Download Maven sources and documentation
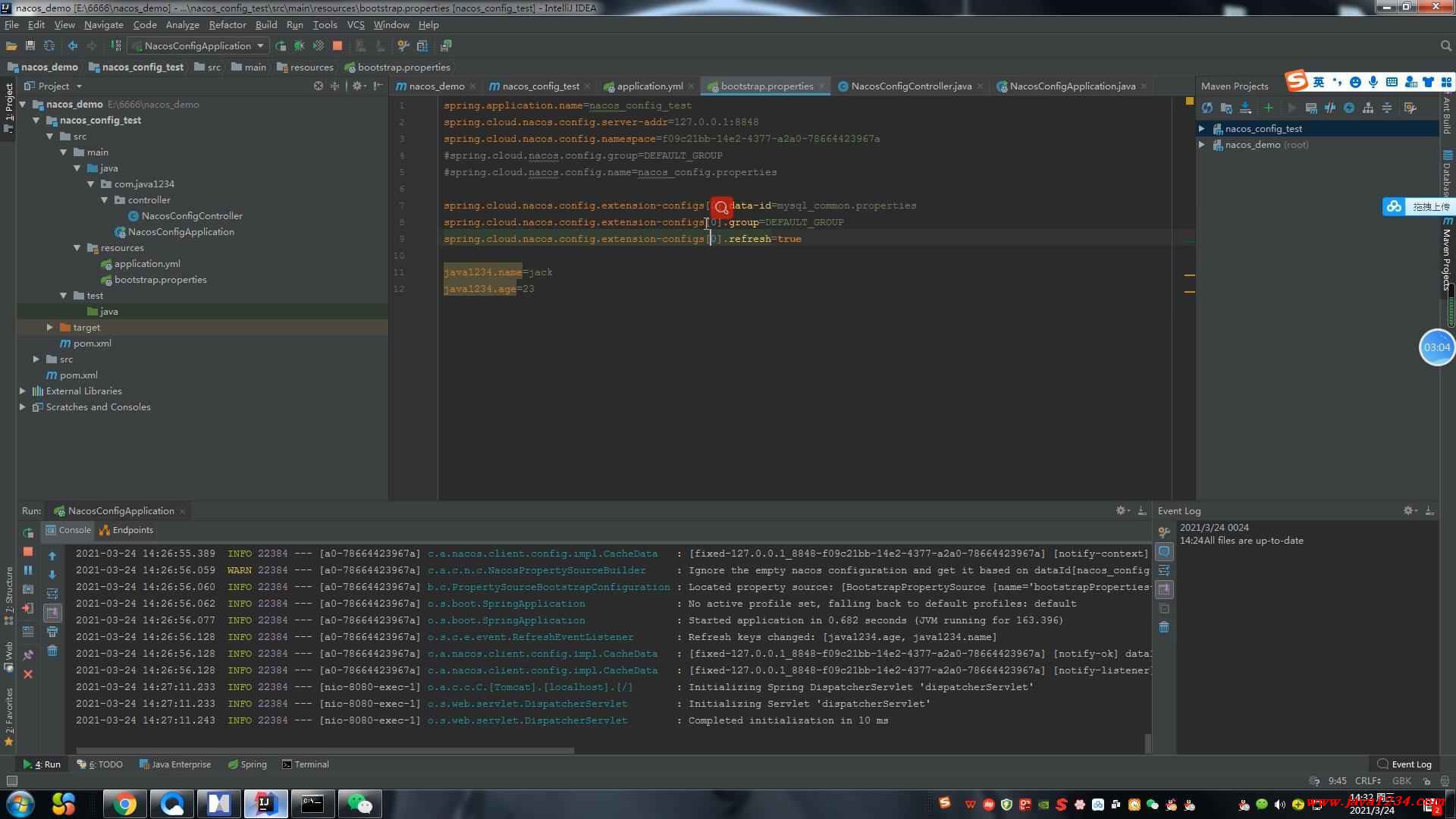Image resolution: width=1456 pixels, height=819 pixels. [x=1245, y=108]
